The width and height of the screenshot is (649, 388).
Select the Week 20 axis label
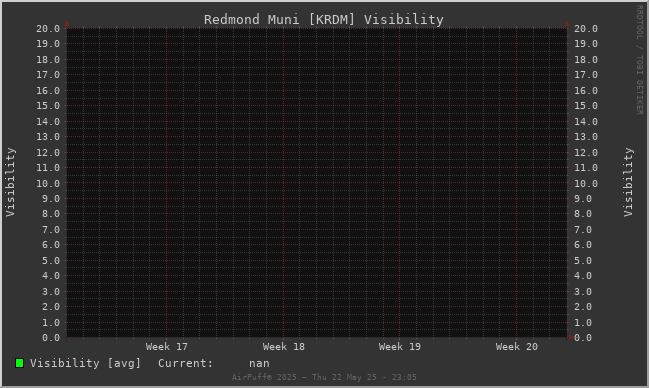tap(517, 347)
